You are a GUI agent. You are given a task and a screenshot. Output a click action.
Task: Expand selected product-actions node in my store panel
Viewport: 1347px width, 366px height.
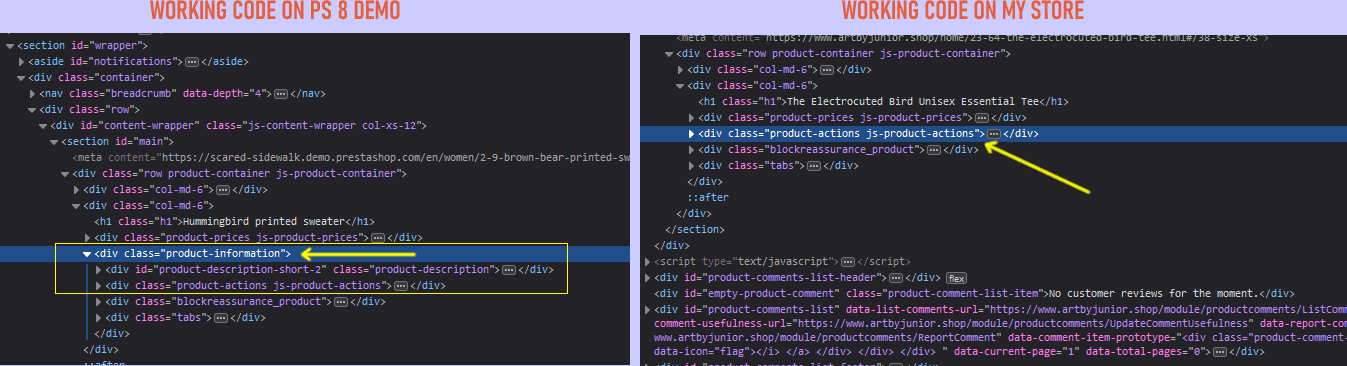coord(692,133)
